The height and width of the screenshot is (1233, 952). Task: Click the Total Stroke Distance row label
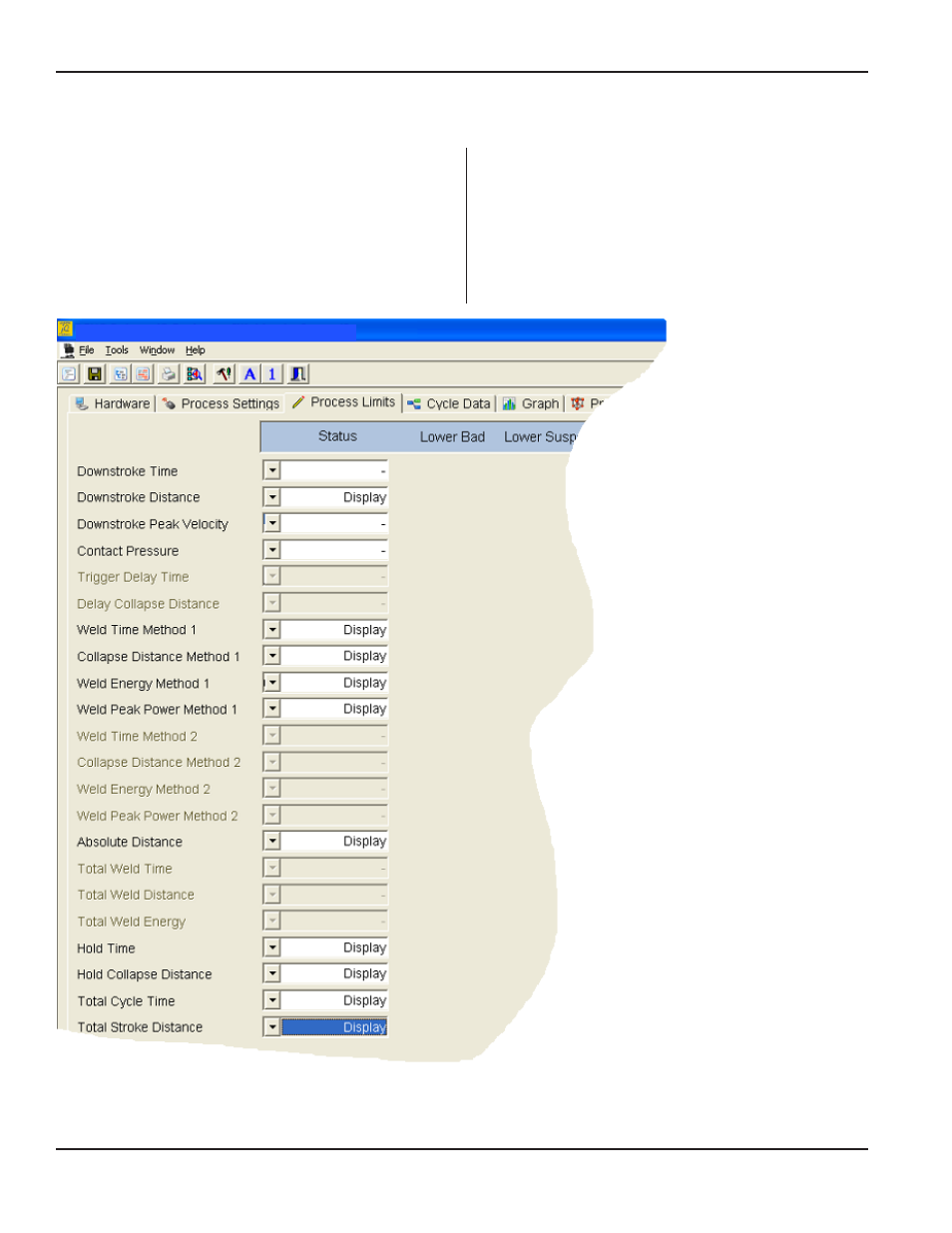[x=140, y=1027]
